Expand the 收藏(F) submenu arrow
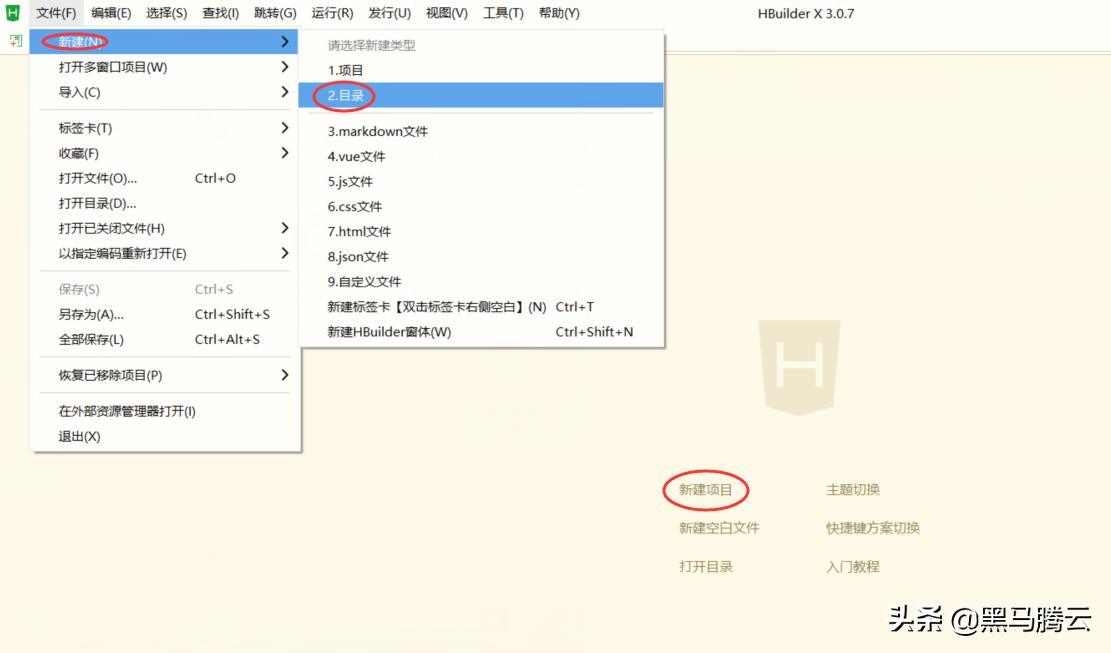The width and height of the screenshot is (1111, 653). tap(285, 153)
